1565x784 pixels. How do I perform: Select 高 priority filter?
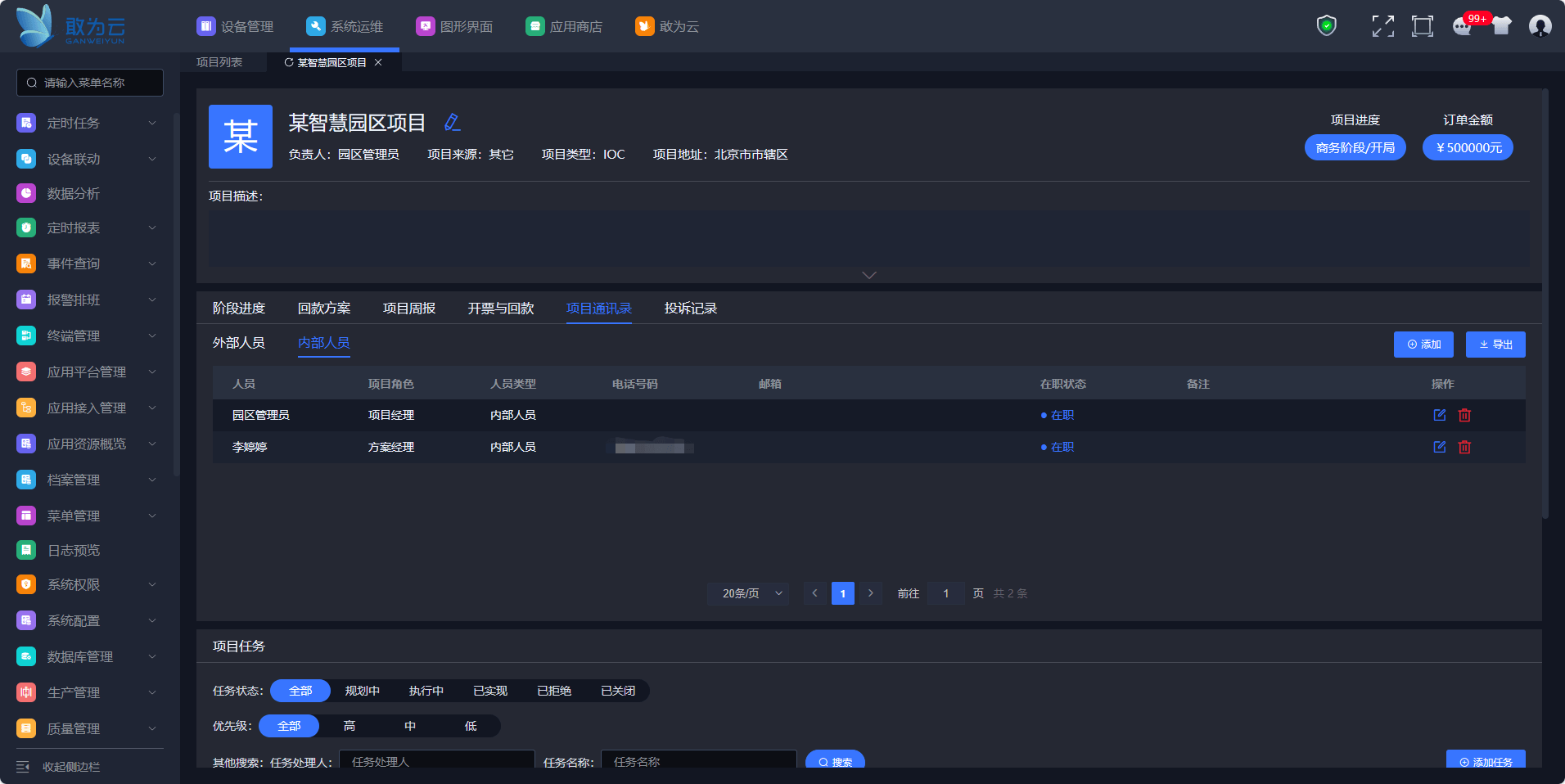(350, 726)
